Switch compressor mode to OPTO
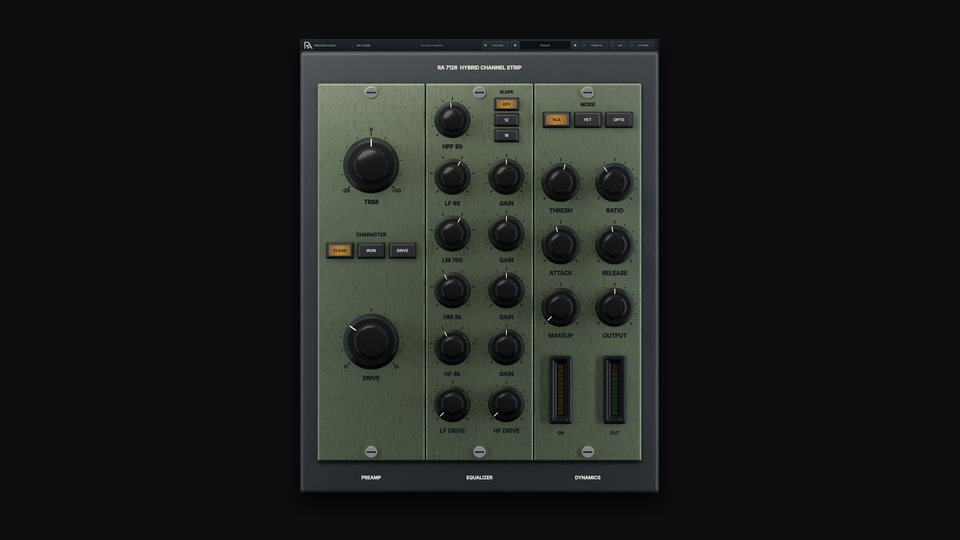Image resolution: width=960 pixels, height=540 pixels. [x=619, y=120]
